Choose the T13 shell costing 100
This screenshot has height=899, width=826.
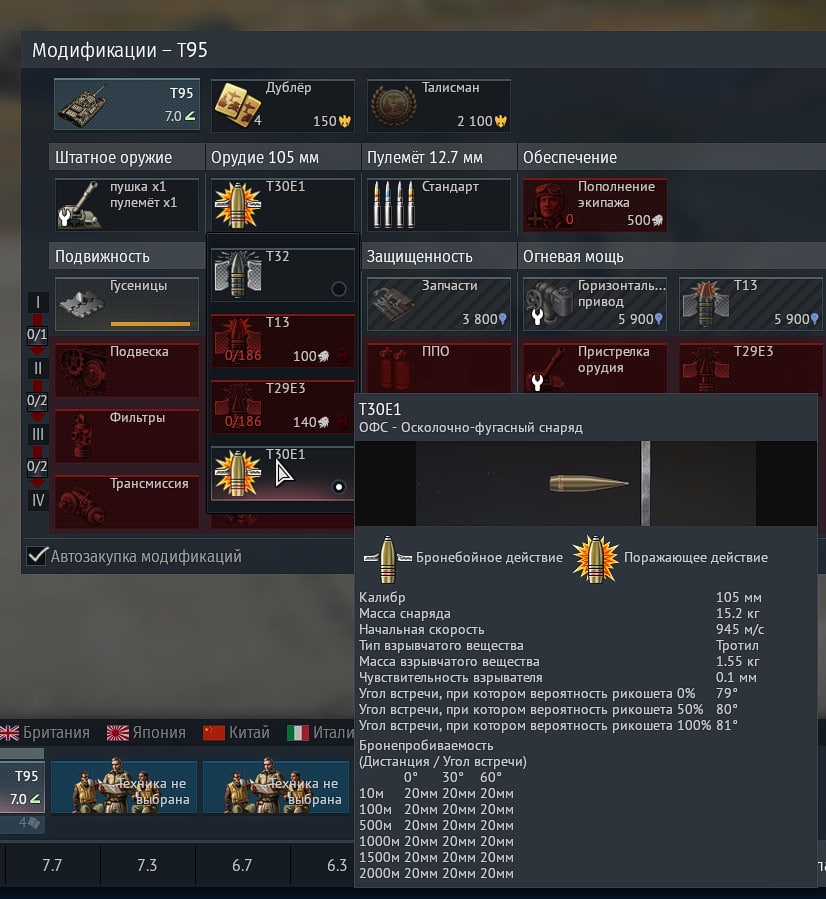click(x=283, y=341)
